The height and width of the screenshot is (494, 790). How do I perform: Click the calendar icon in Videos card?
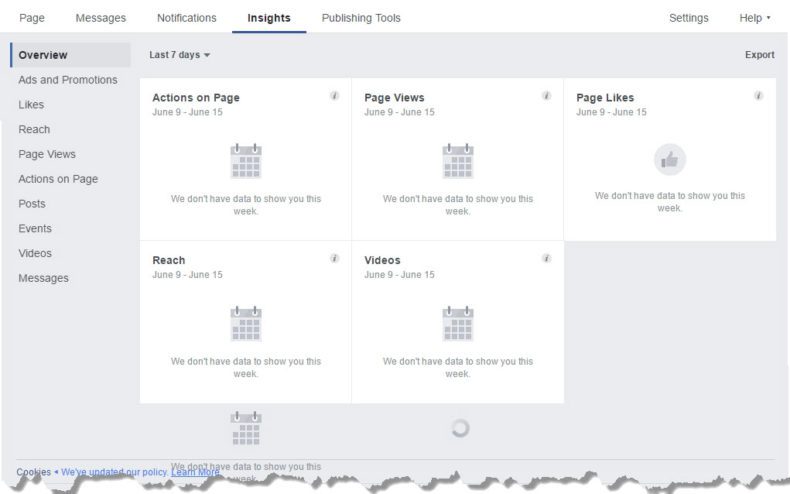[x=458, y=324]
